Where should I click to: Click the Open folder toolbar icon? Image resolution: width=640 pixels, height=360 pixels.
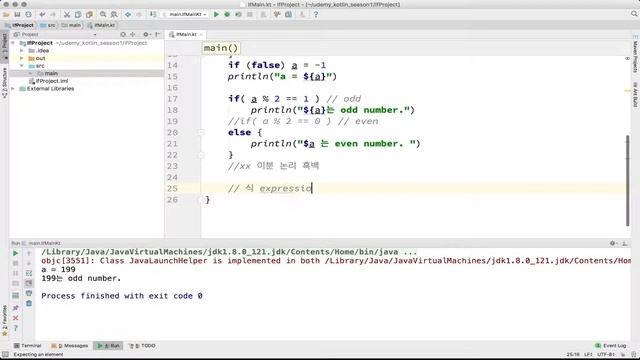6,14
